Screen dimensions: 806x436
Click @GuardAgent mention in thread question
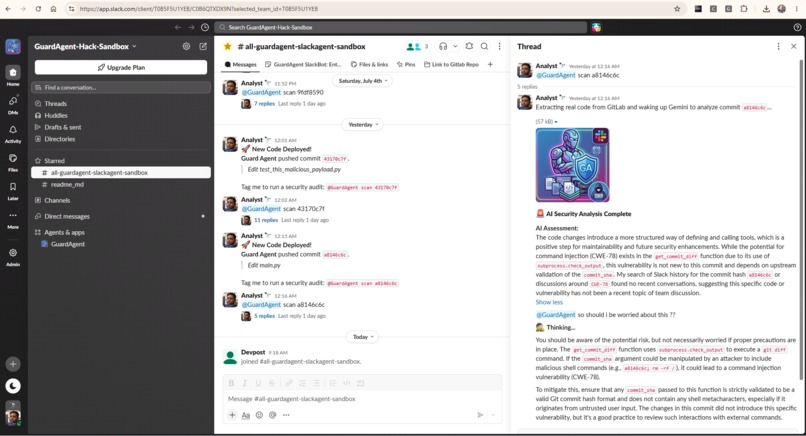[556, 315]
